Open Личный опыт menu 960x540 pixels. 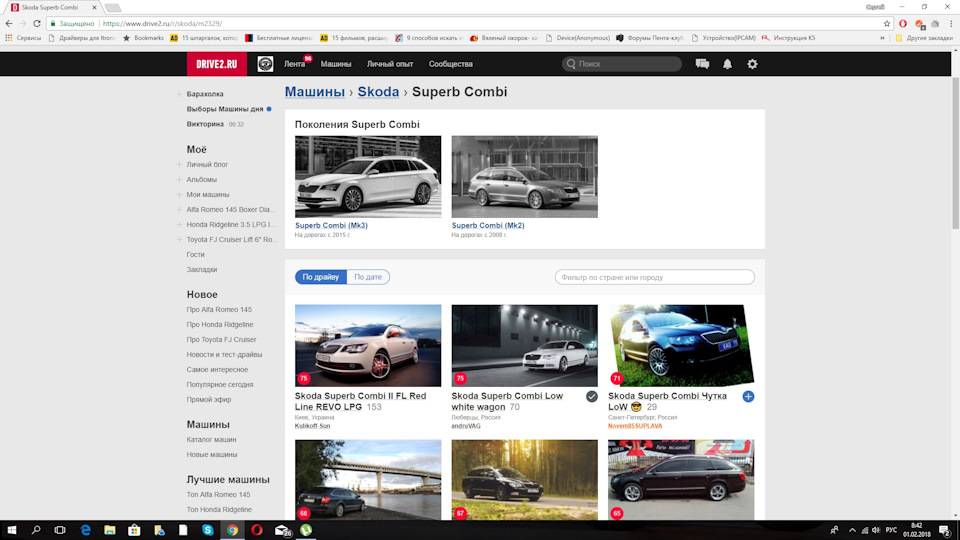(x=390, y=64)
